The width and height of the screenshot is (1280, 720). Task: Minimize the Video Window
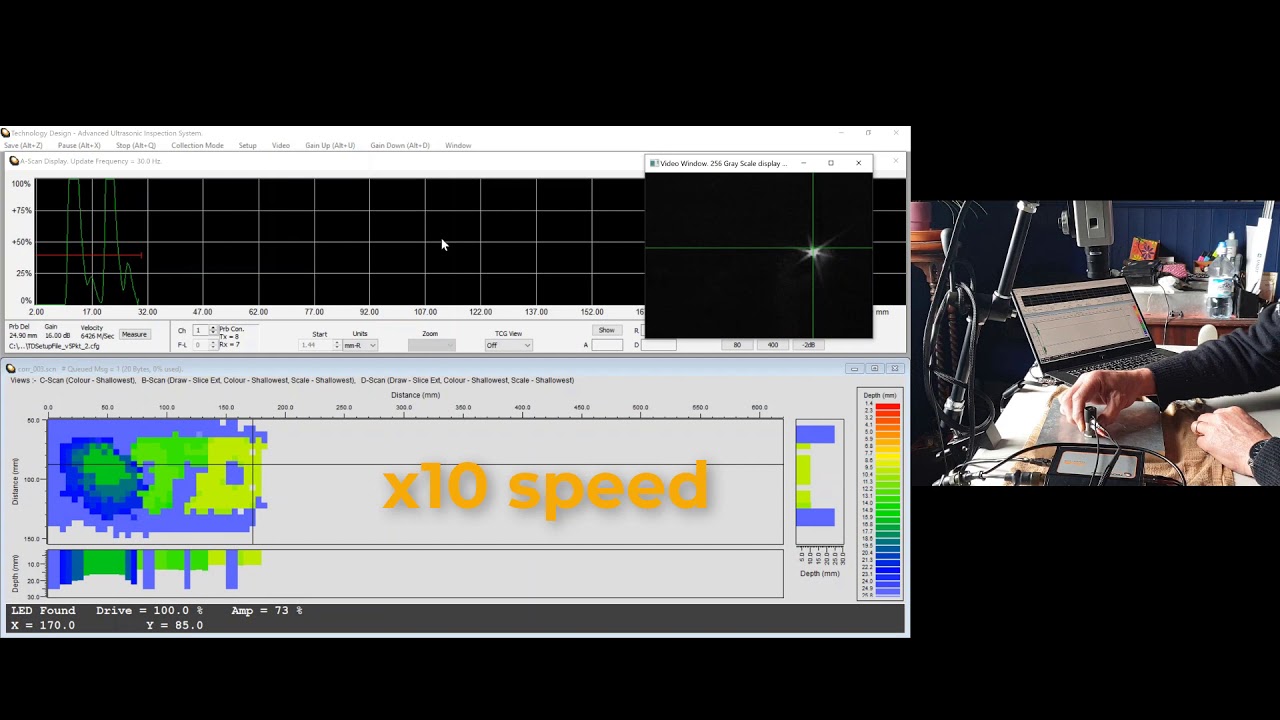(x=803, y=163)
